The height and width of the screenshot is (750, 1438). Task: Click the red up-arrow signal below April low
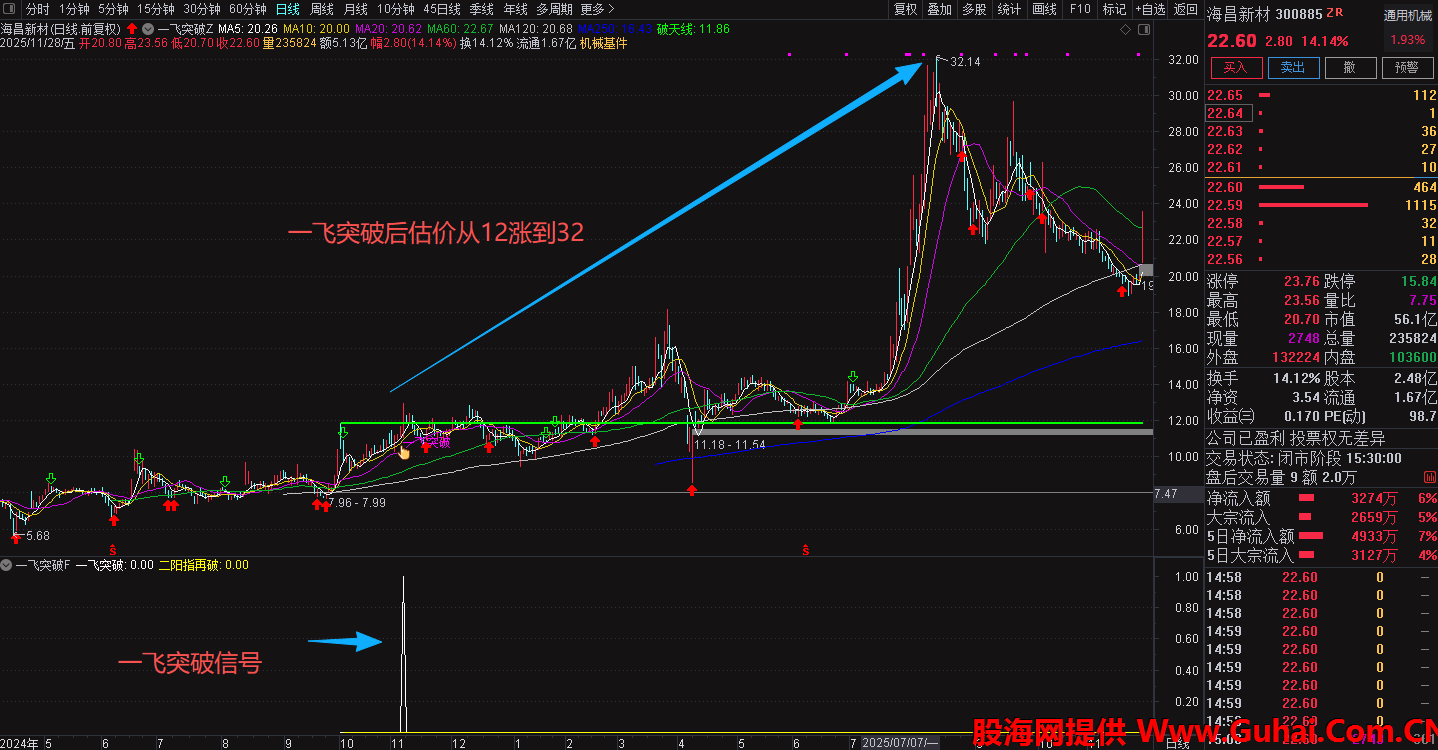(692, 490)
